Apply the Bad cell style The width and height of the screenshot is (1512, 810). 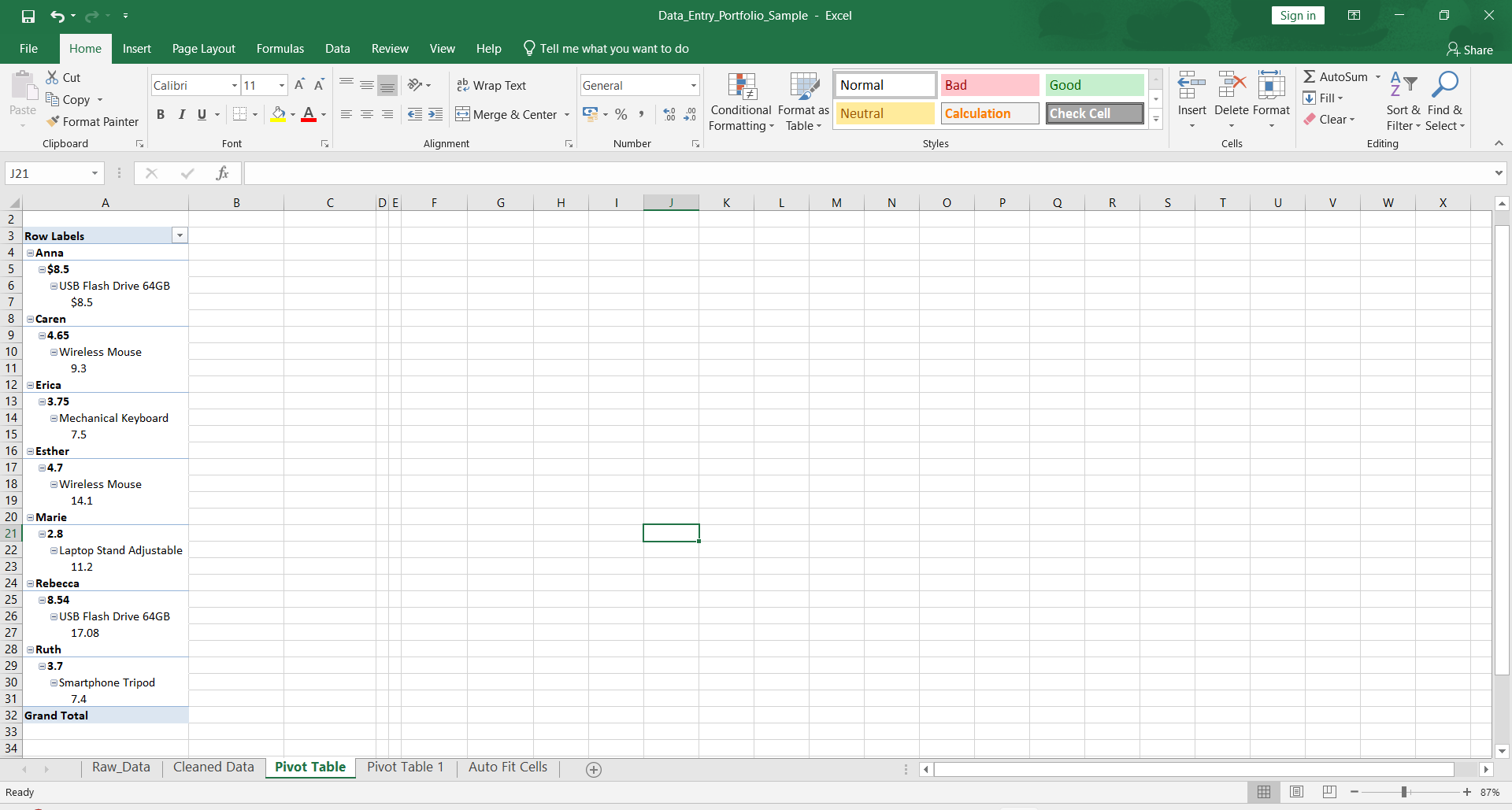click(x=990, y=85)
